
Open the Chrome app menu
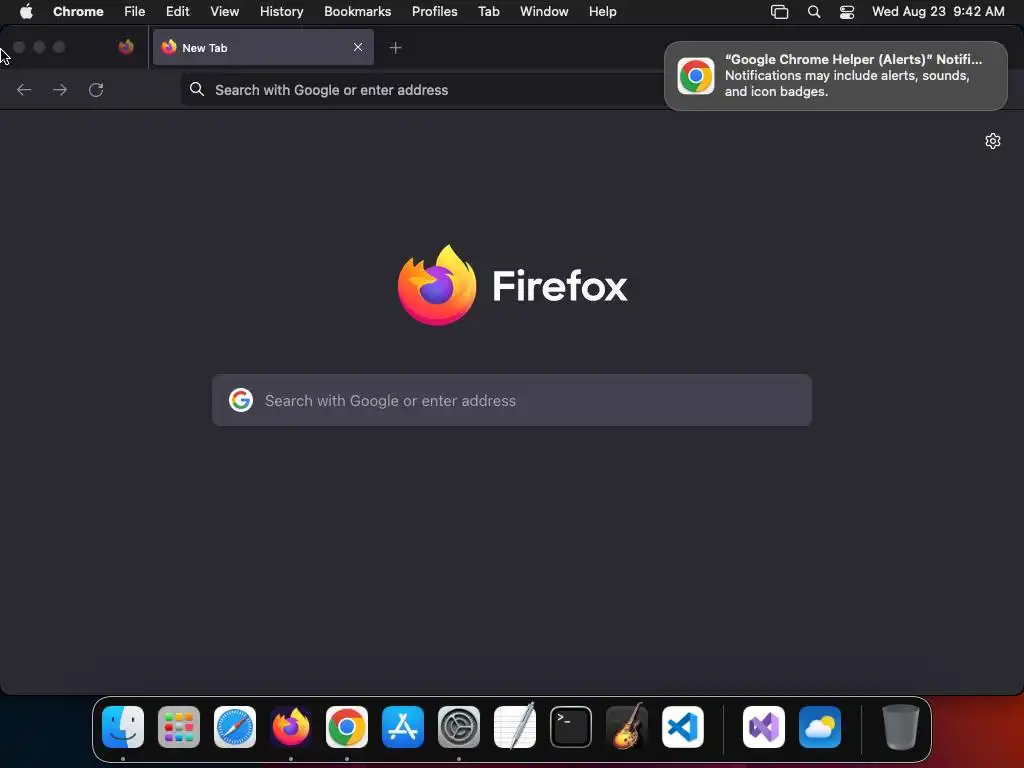coord(78,11)
